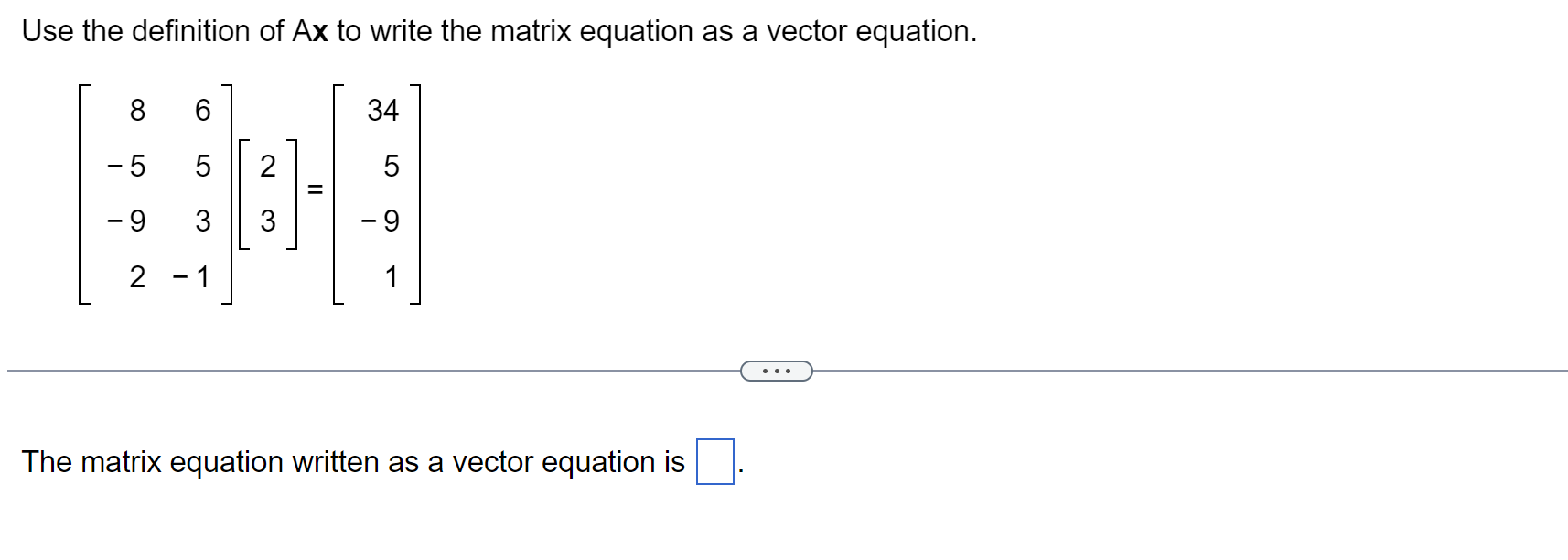
Task: Click the question title text
Action: pyautogui.click(x=499, y=30)
